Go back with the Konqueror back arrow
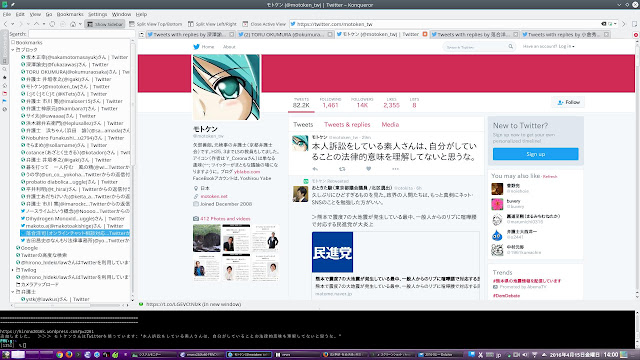The width and height of the screenshot is (640, 360). 5,24
